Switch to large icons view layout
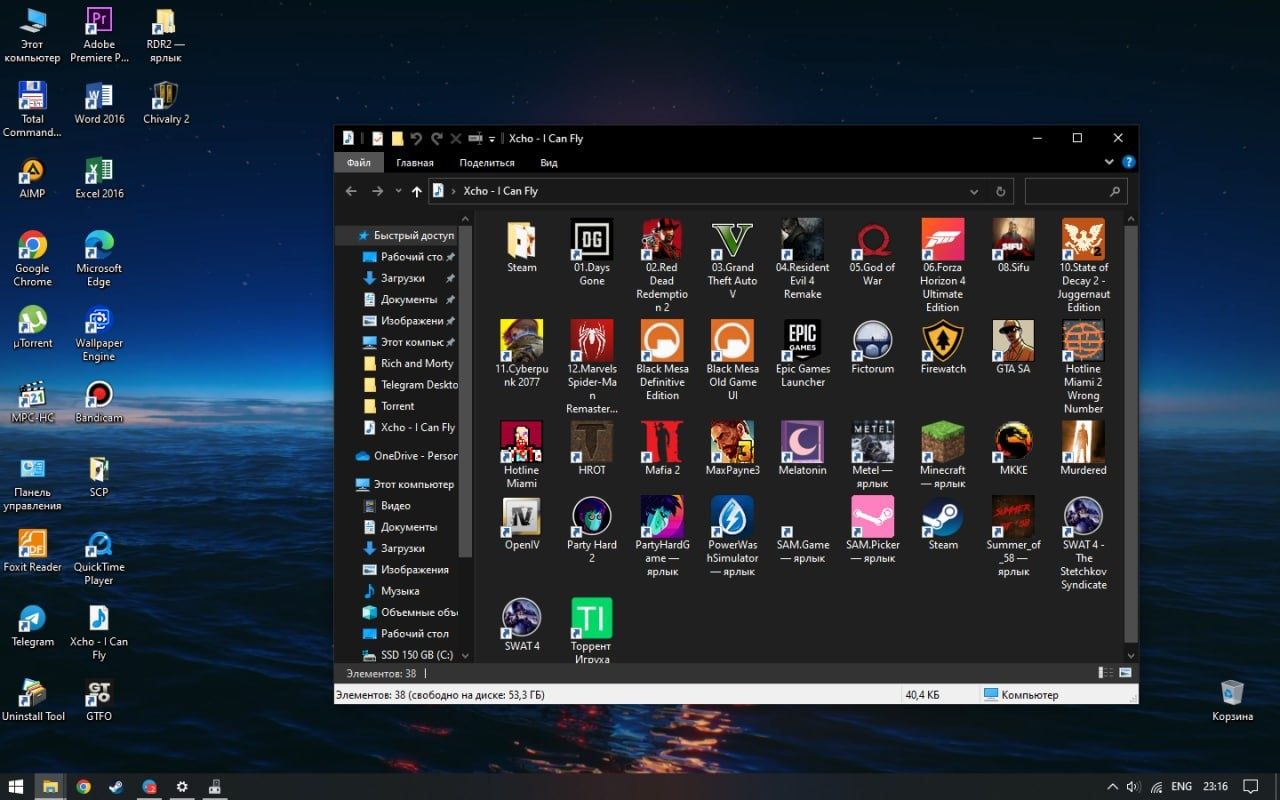Viewport: 1280px width, 800px height. click(1125, 673)
